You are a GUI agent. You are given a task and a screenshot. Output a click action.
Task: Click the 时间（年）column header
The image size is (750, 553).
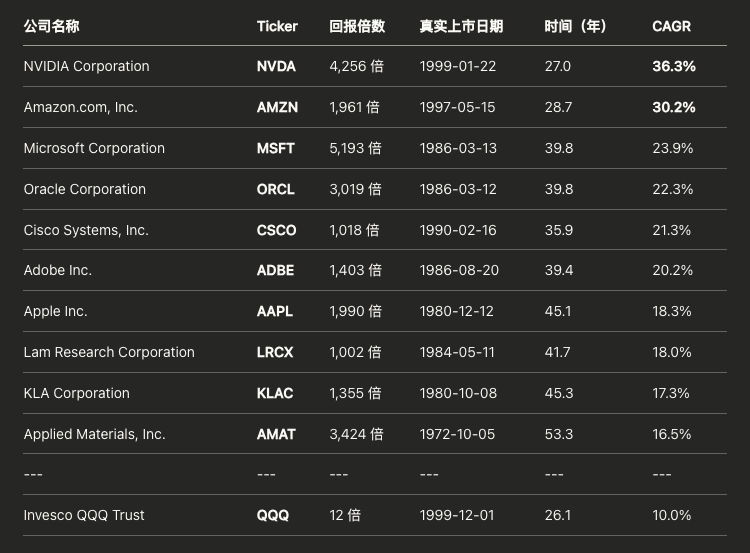point(576,26)
